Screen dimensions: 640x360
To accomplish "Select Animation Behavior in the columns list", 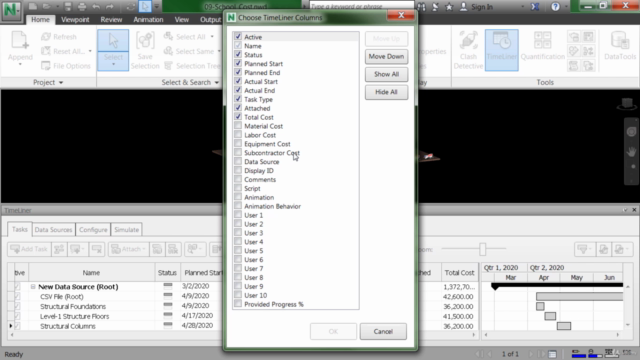I will click(273, 206).
